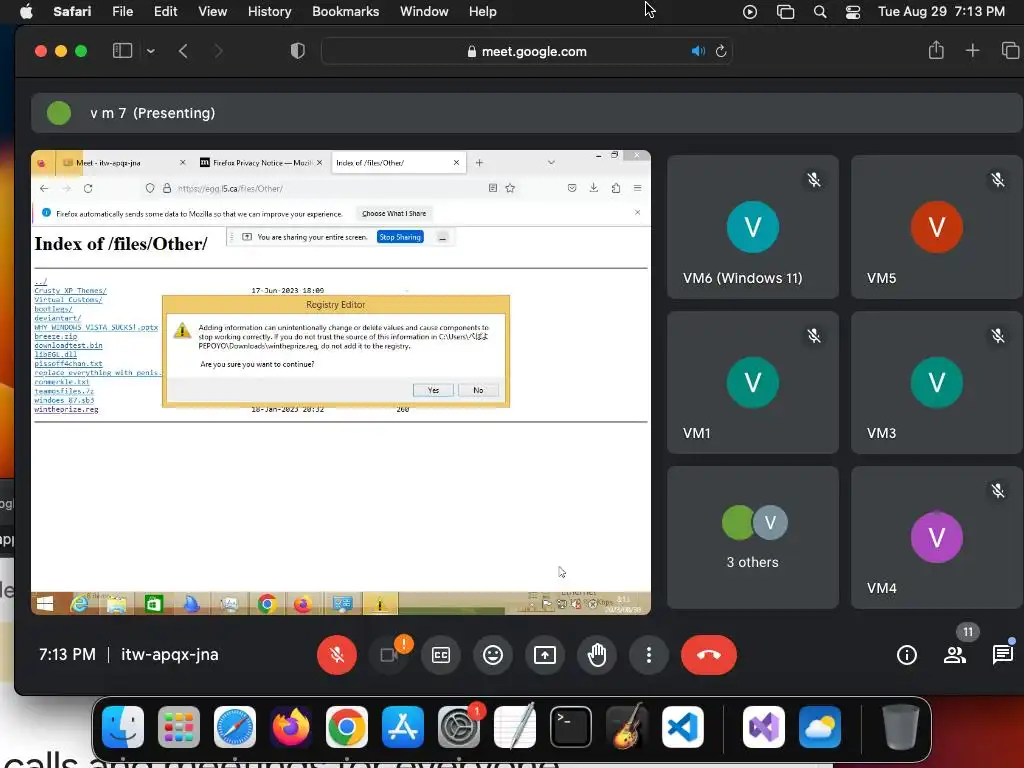Click the meet.google.com address bar
The image size is (1024, 768).
[527, 51]
